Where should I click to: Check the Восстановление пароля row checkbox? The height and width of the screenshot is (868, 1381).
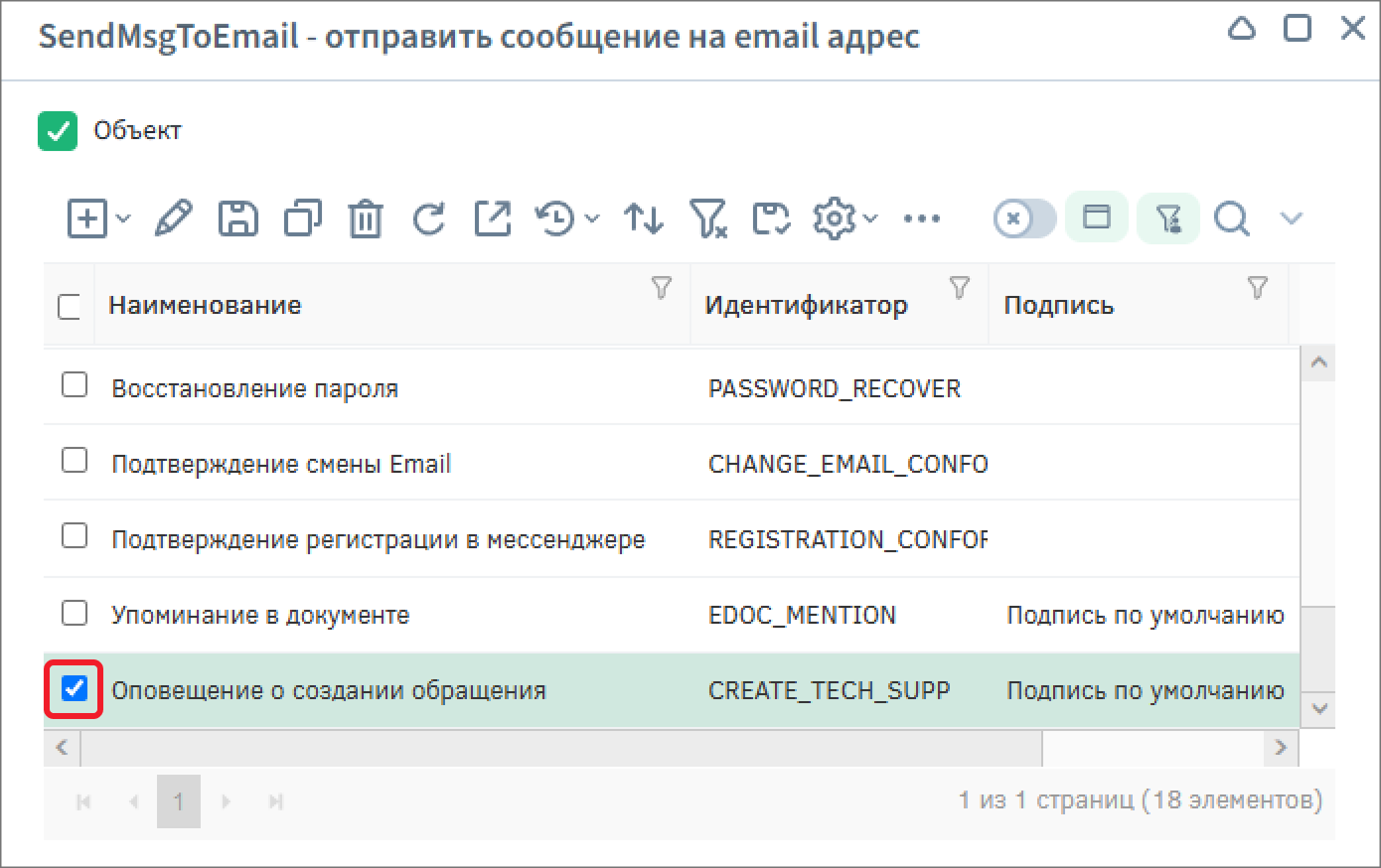pos(75,384)
